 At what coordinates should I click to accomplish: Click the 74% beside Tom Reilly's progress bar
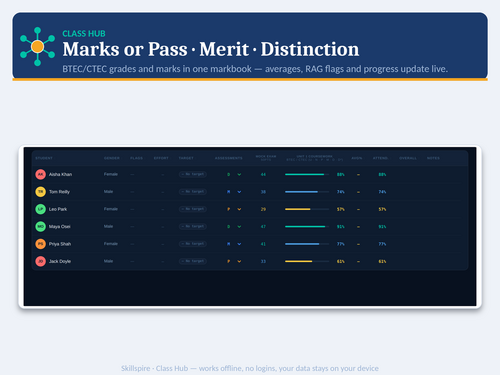340,192
